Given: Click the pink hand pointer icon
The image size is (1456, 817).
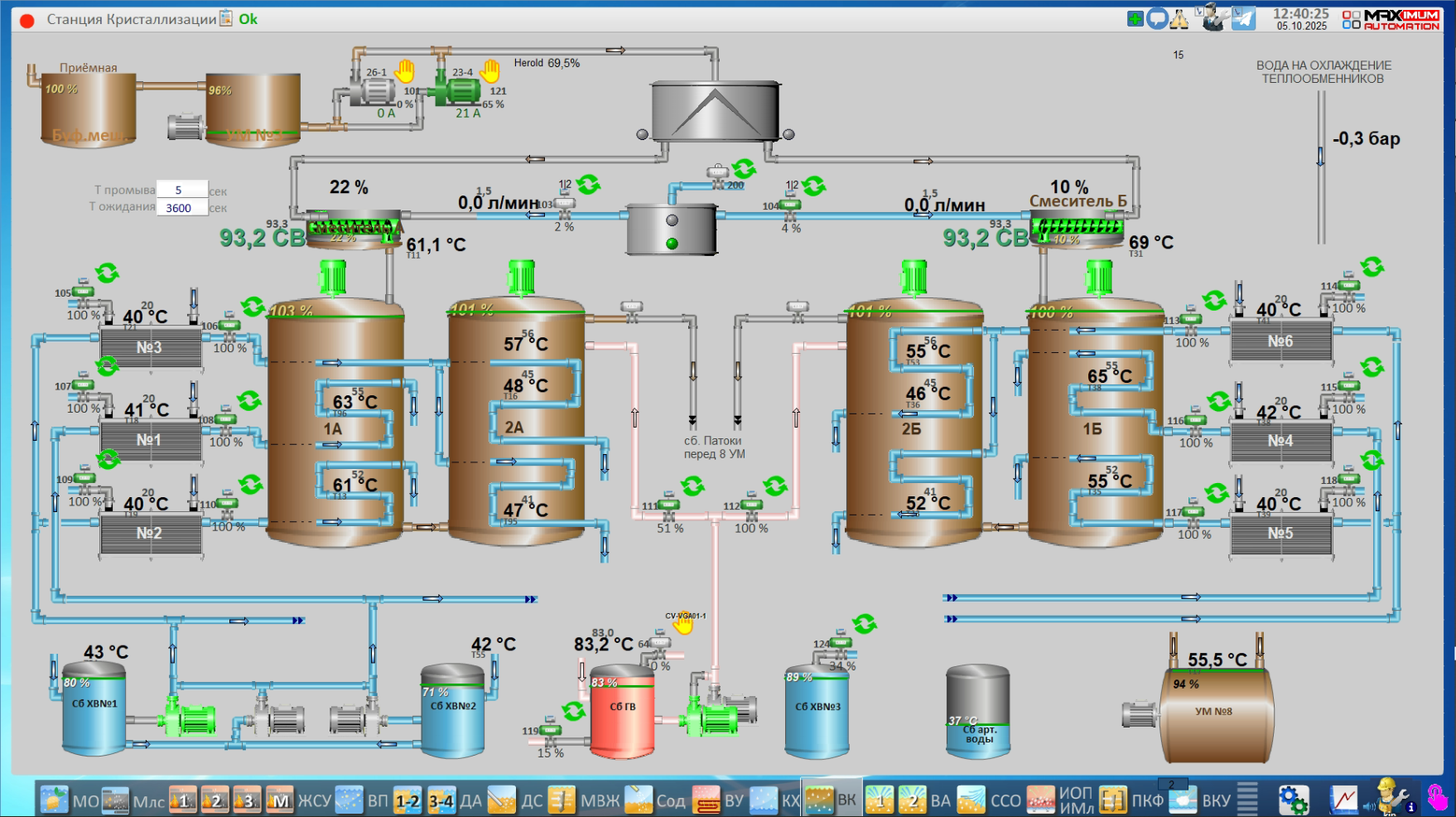Looking at the screenshot, I should pos(1437,799).
